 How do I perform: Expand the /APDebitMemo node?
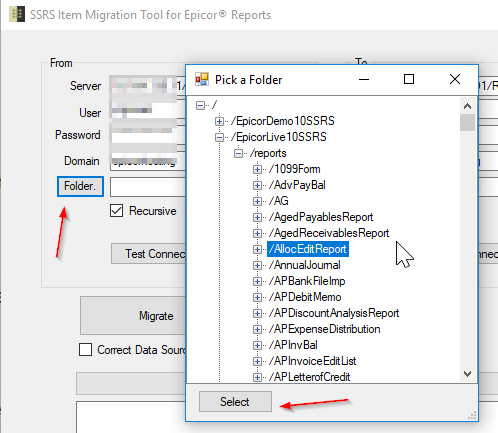[x=257, y=297]
